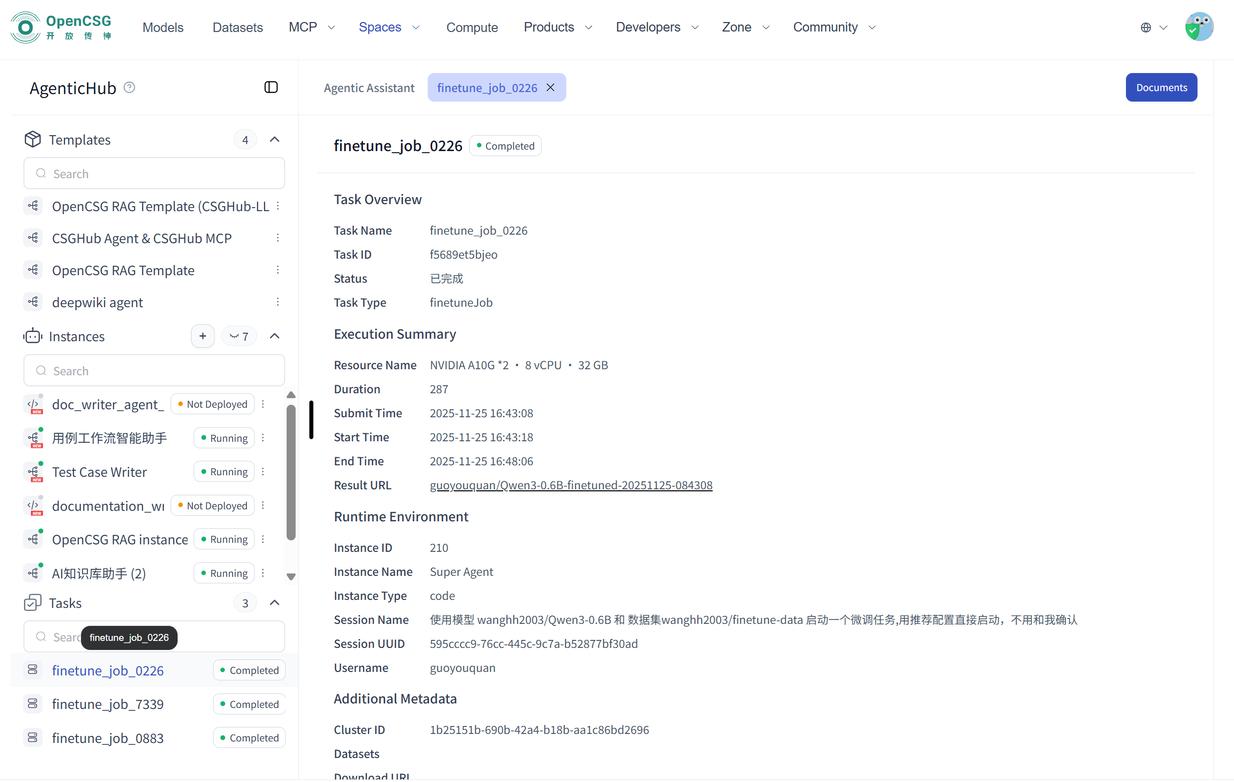Viewport: 1234px width, 782px height.
Task: Switch to the Agentic Assistant tab
Action: (369, 88)
